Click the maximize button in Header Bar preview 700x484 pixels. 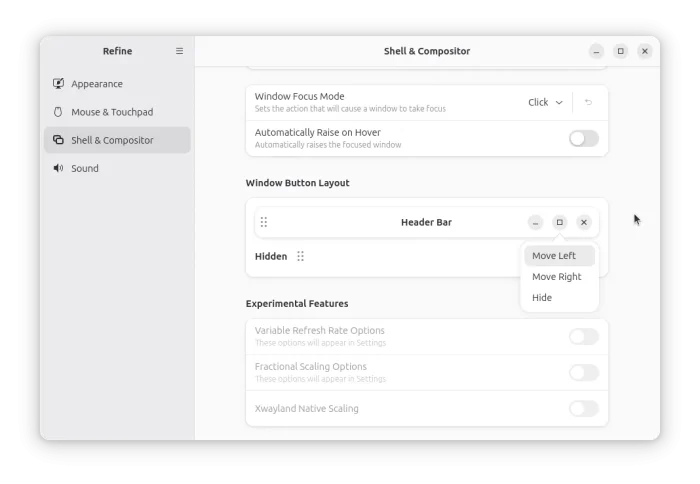[x=559, y=222]
